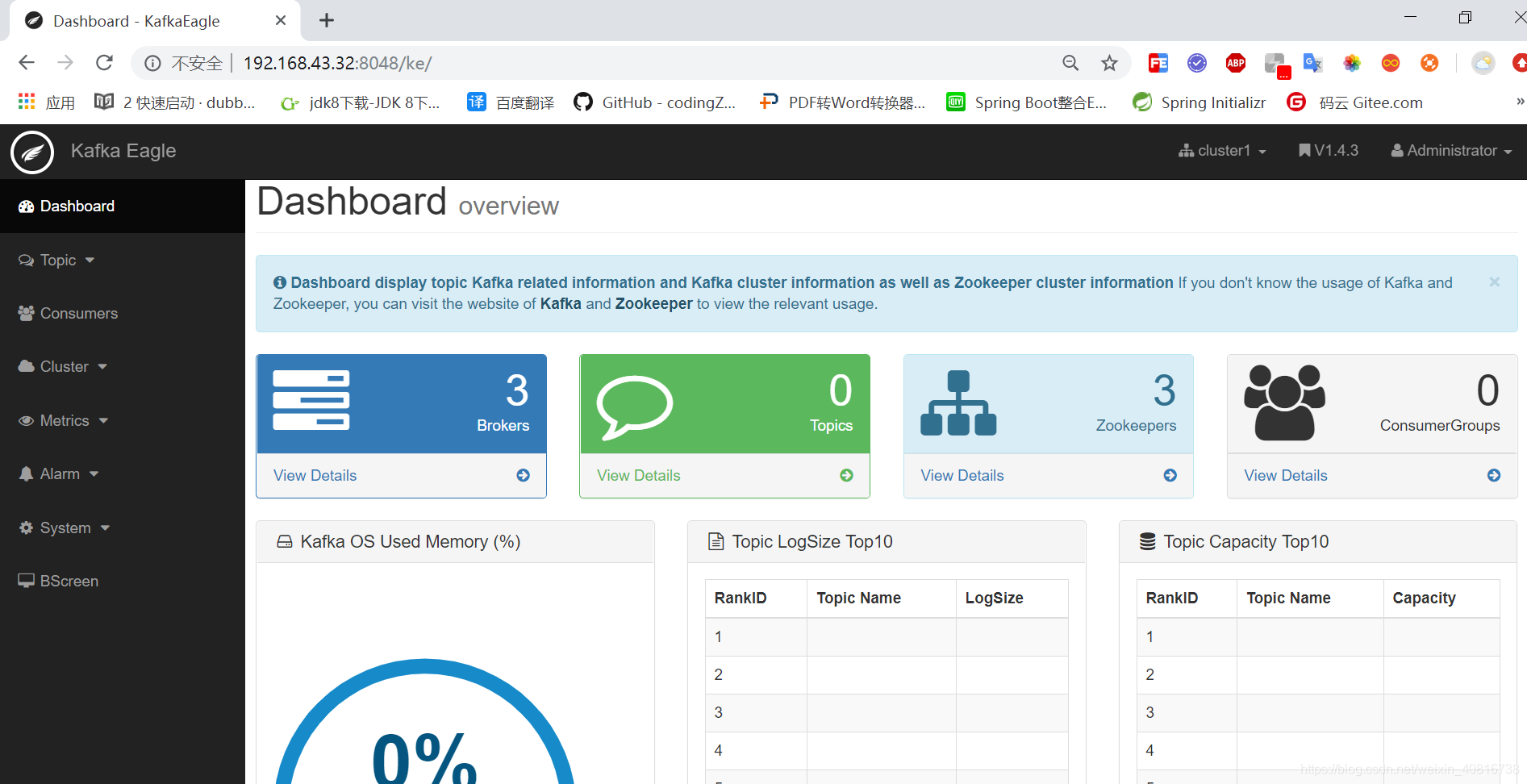
Task: Click the not-secure site info icon
Action: point(152,63)
